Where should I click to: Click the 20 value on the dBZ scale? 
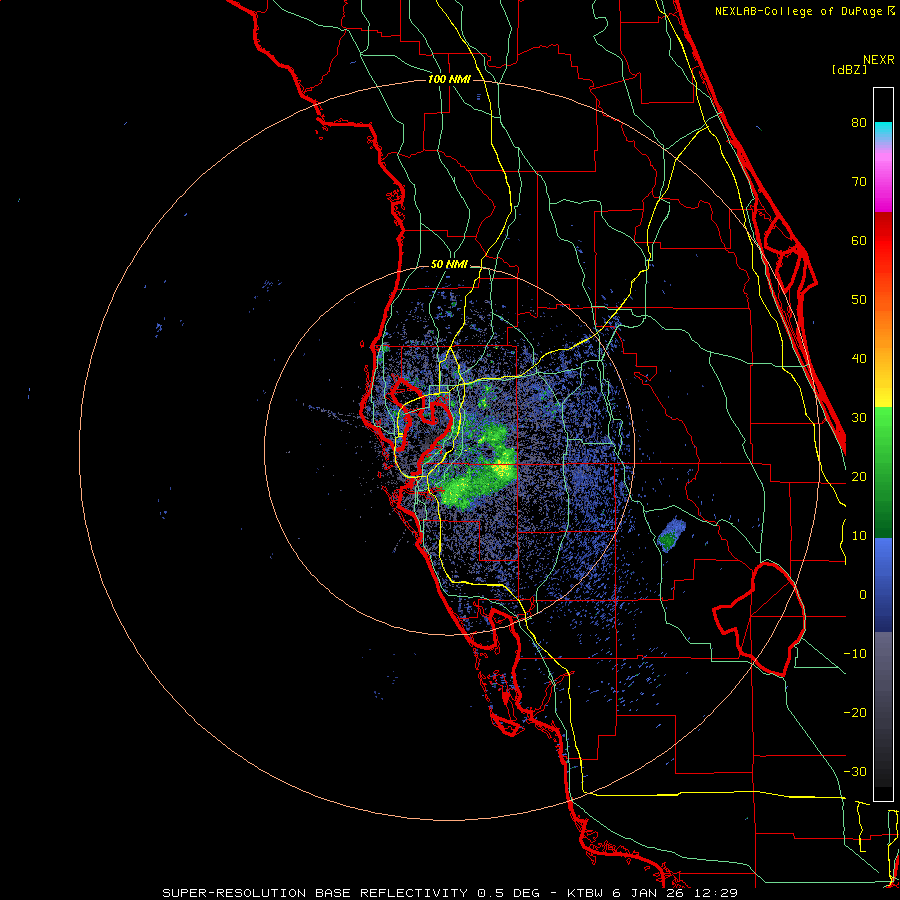(859, 477)
